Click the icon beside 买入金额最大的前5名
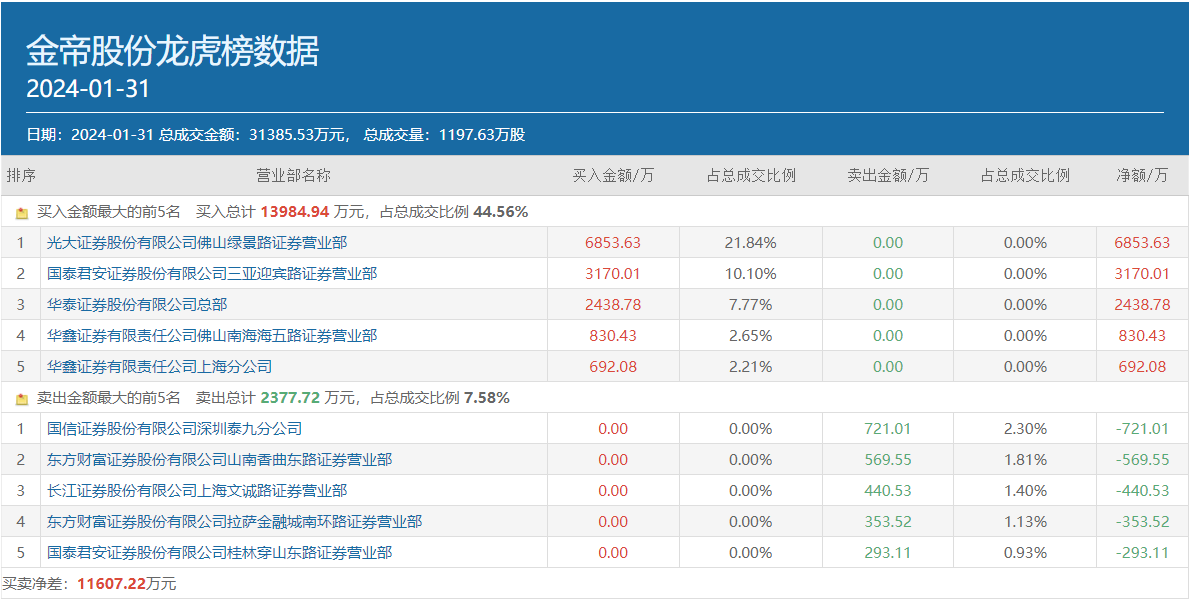Image resolution: width=1191 pixels, height=601 pixels. (22, 214)
